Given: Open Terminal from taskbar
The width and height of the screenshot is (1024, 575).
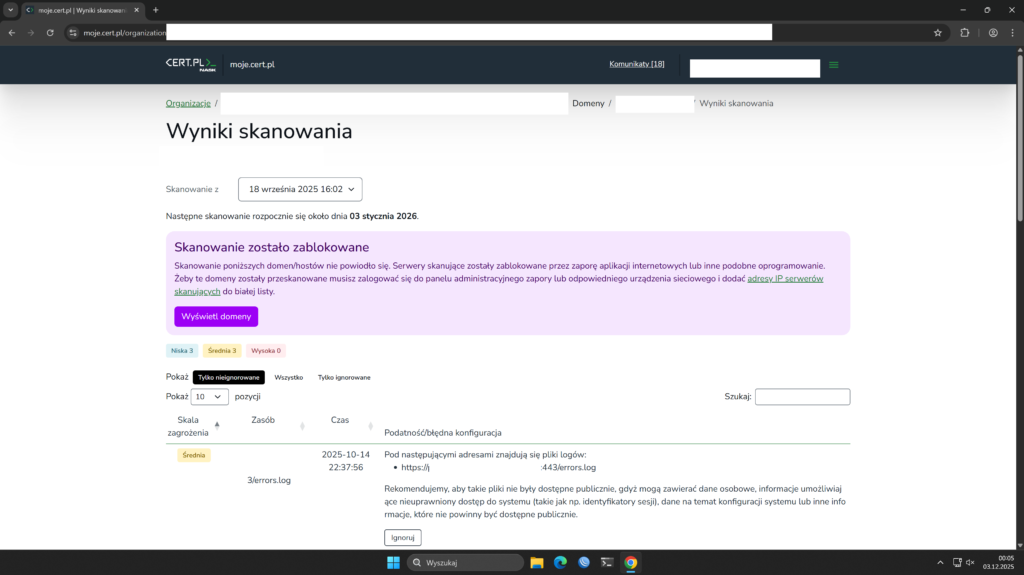Looking at the screenshot, I should pyautogui.click(x=607, y=563).
